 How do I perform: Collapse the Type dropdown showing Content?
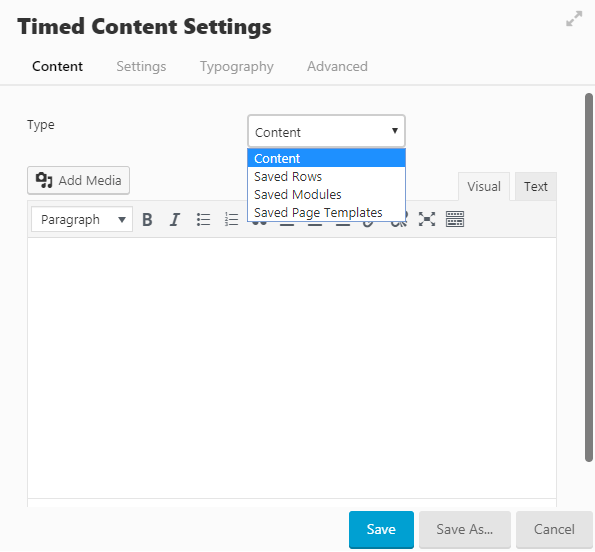tap(326, 131)
